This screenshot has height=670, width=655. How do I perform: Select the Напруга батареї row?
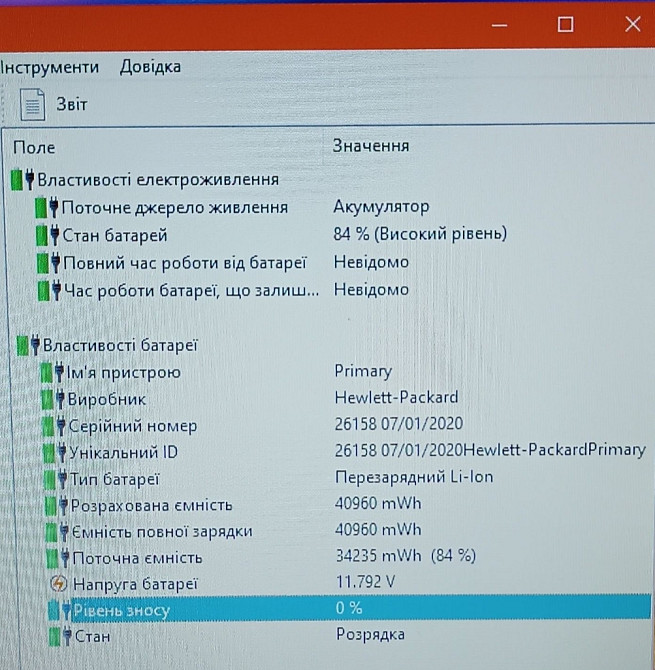pyautogui.click(x=135, y=584)
